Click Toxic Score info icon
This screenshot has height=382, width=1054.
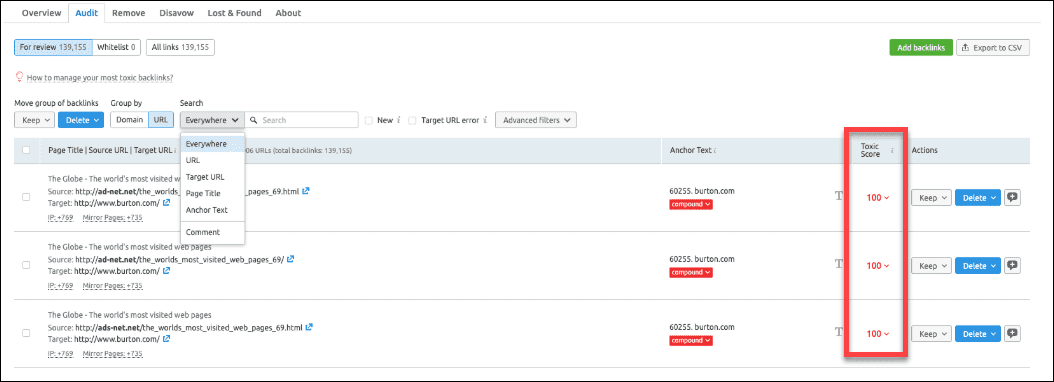(x=892, y=151)
